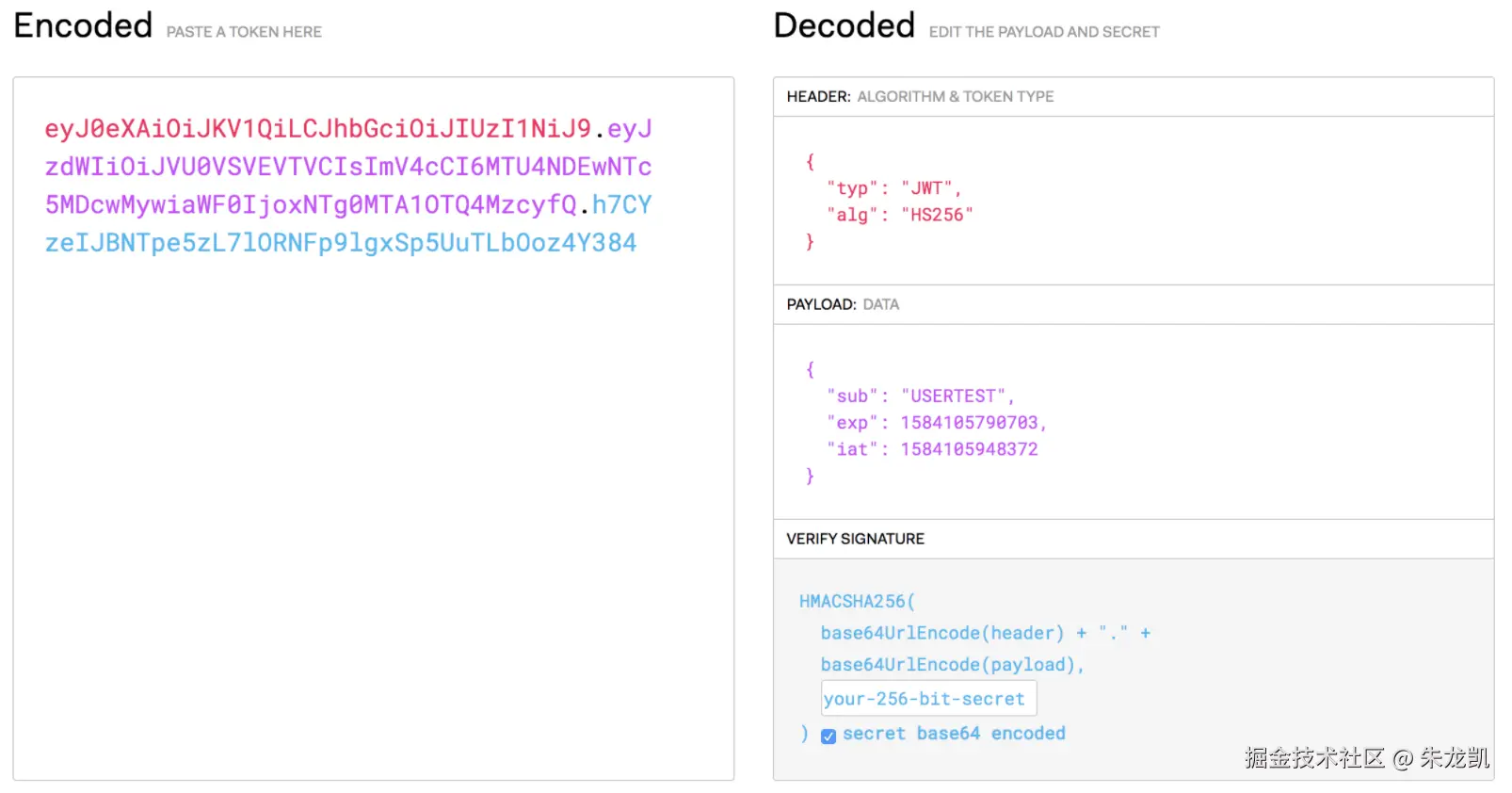Image resolution: width=1512 pixels, height=793 pixels.
Task: Click the "iat" value 1584105948372
Action: [x=969, y=449]
